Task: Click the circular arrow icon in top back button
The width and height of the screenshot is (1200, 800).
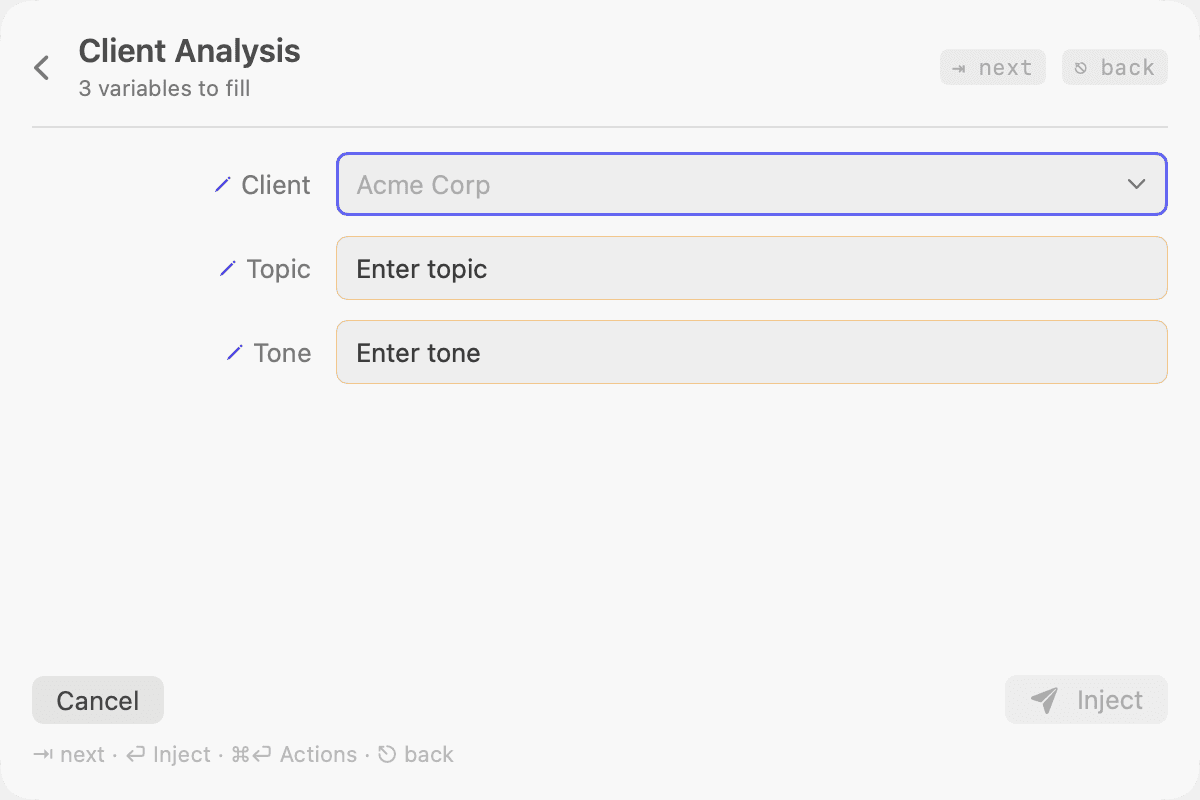Action: tap(1081, 68)
